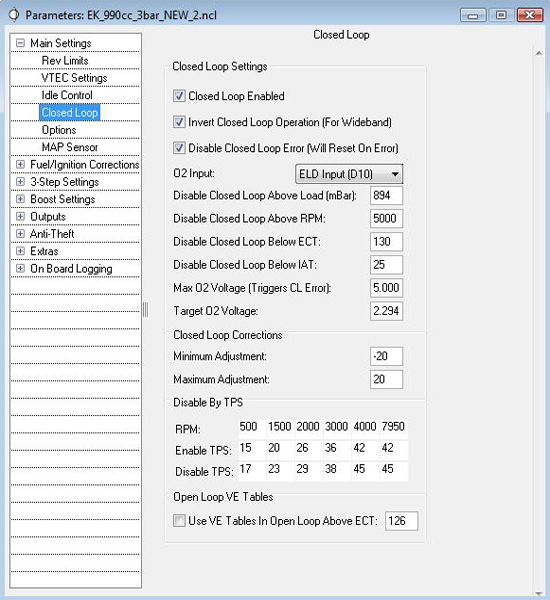The width and height of the screenshot is (550, 600).
Task: Expand the 3-Step Settings node
Action: (20, 182)
